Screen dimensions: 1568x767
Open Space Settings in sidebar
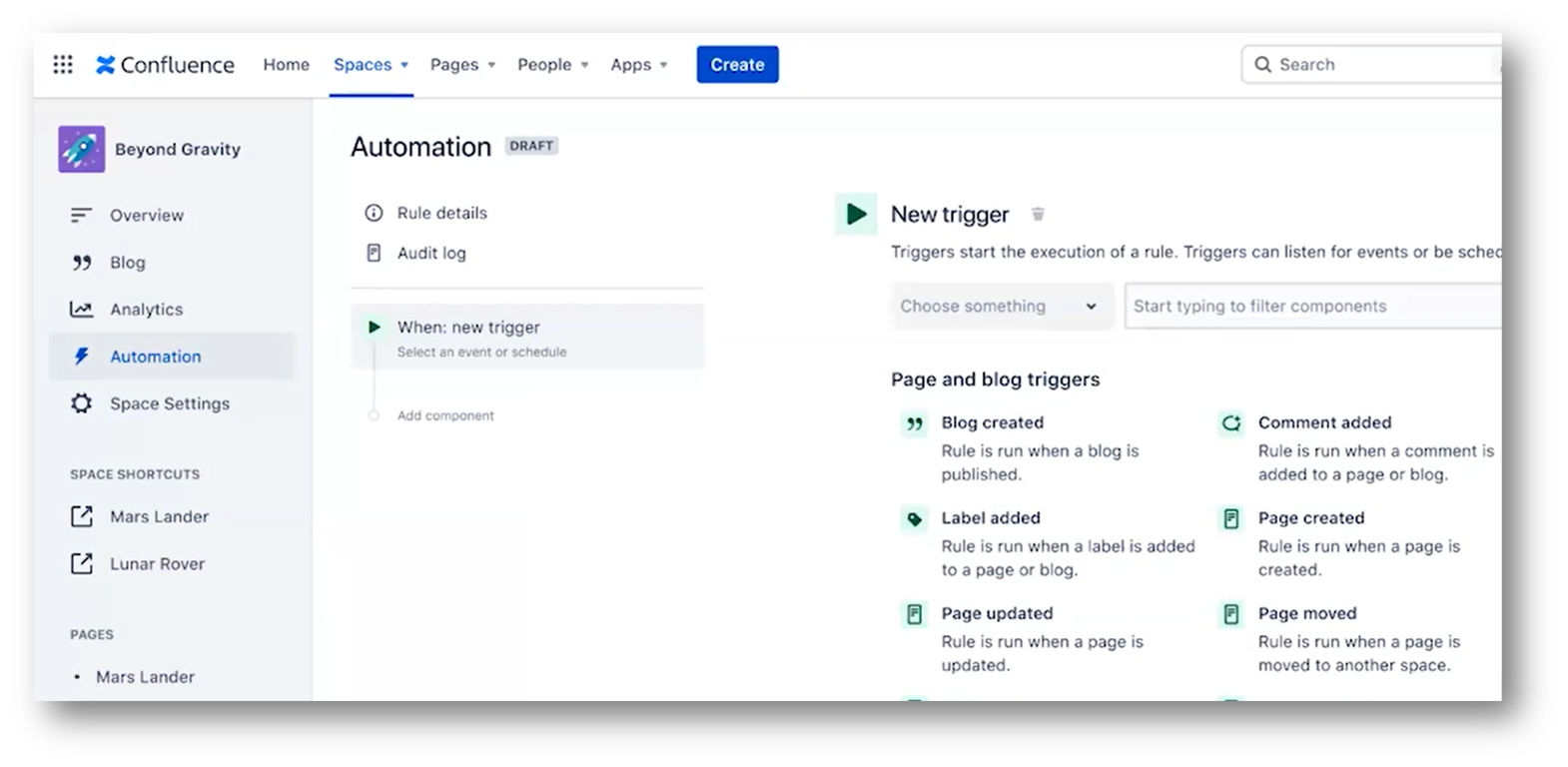(x=172, y=403)
